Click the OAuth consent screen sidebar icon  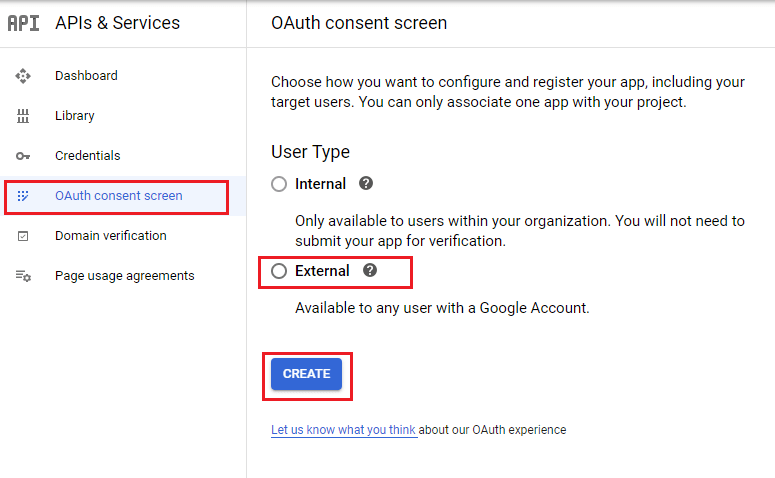(23, 196)
